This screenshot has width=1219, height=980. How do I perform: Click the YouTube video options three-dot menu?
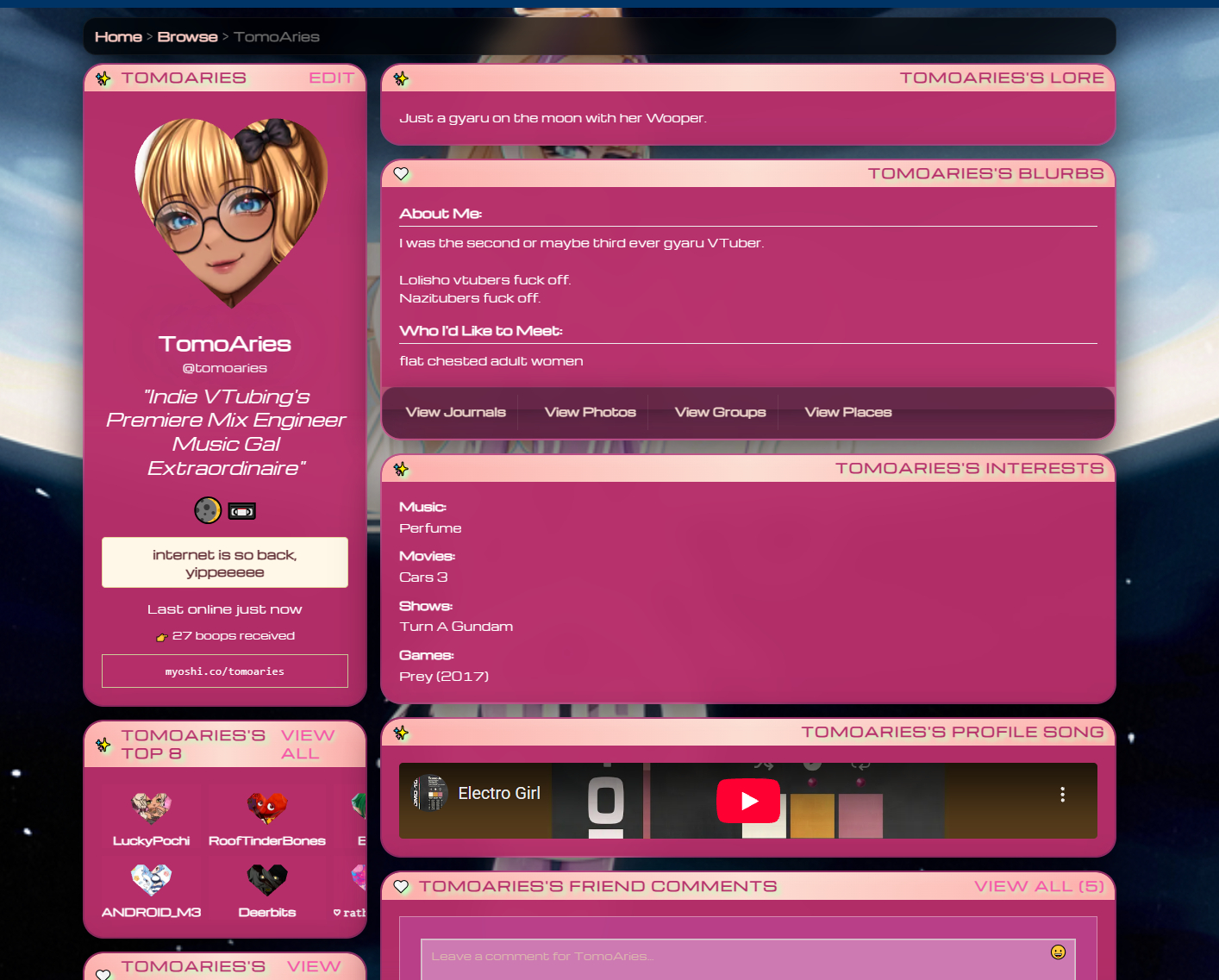[x=1062, y=795]
